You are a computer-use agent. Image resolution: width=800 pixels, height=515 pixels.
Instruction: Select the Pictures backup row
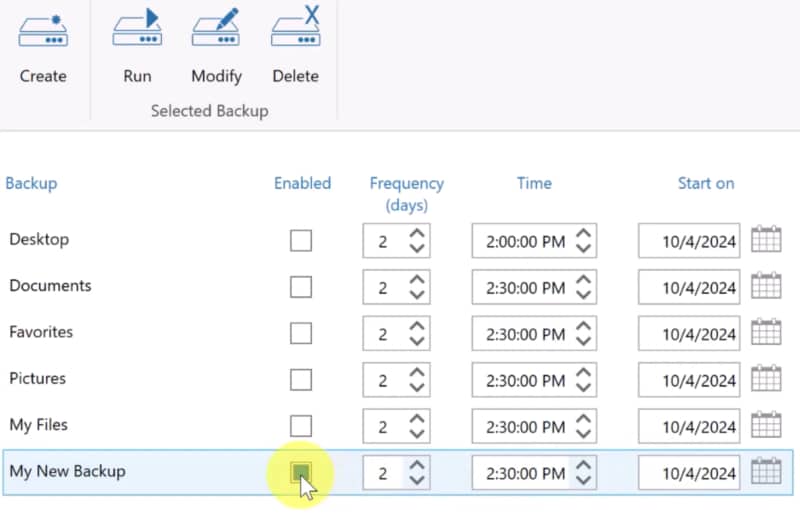[38, 379]
